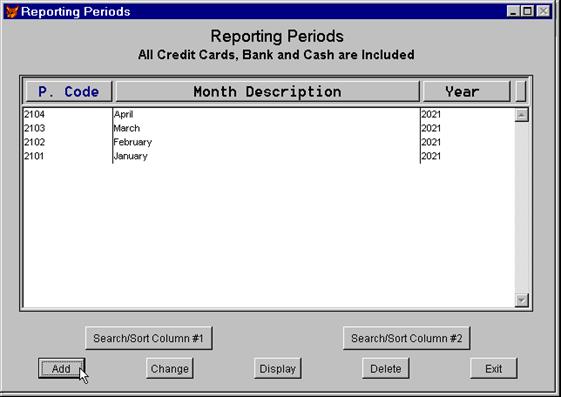Click the scrollbar up arrow
Viewport: 561px width, 397px height.
(x=521, y=115)
